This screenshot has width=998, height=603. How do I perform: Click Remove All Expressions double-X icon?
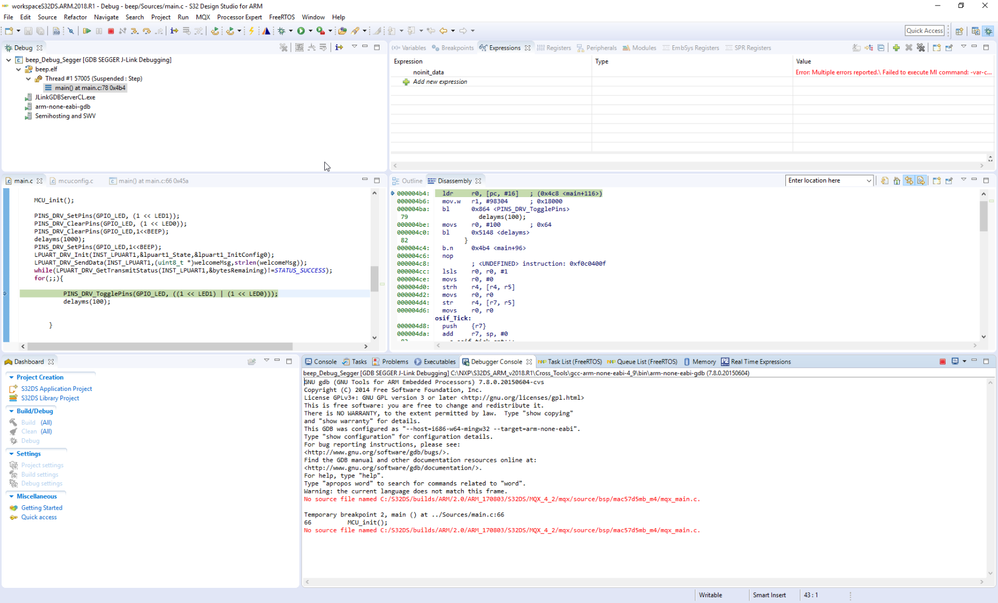click(920, 48)
